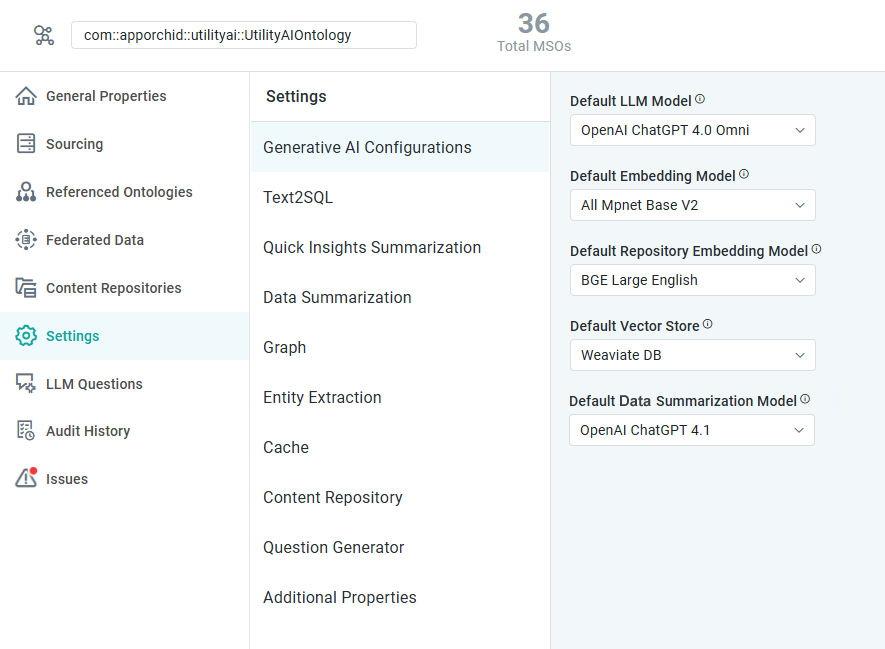Click the ontology name input field
The height and width of the screenshot is (649, 885).
tap(243, 35)
